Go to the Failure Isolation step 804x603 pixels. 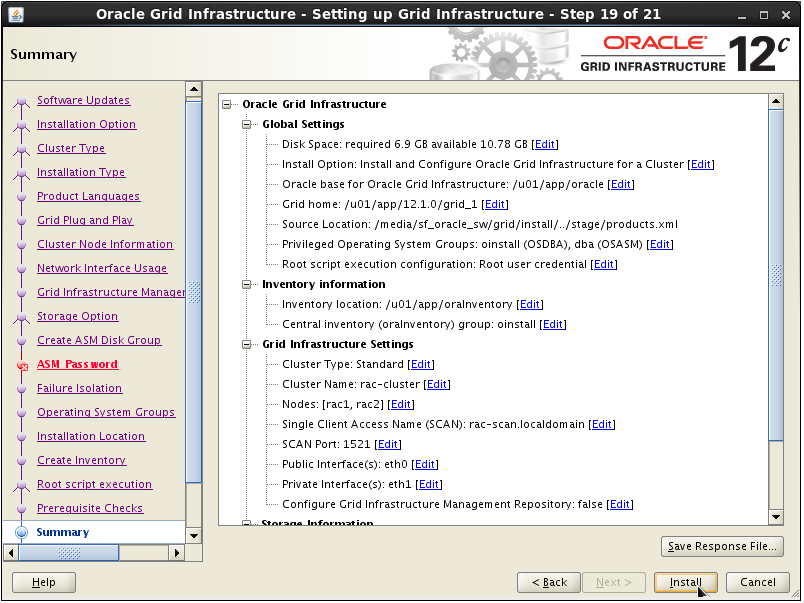pos(79,389)
